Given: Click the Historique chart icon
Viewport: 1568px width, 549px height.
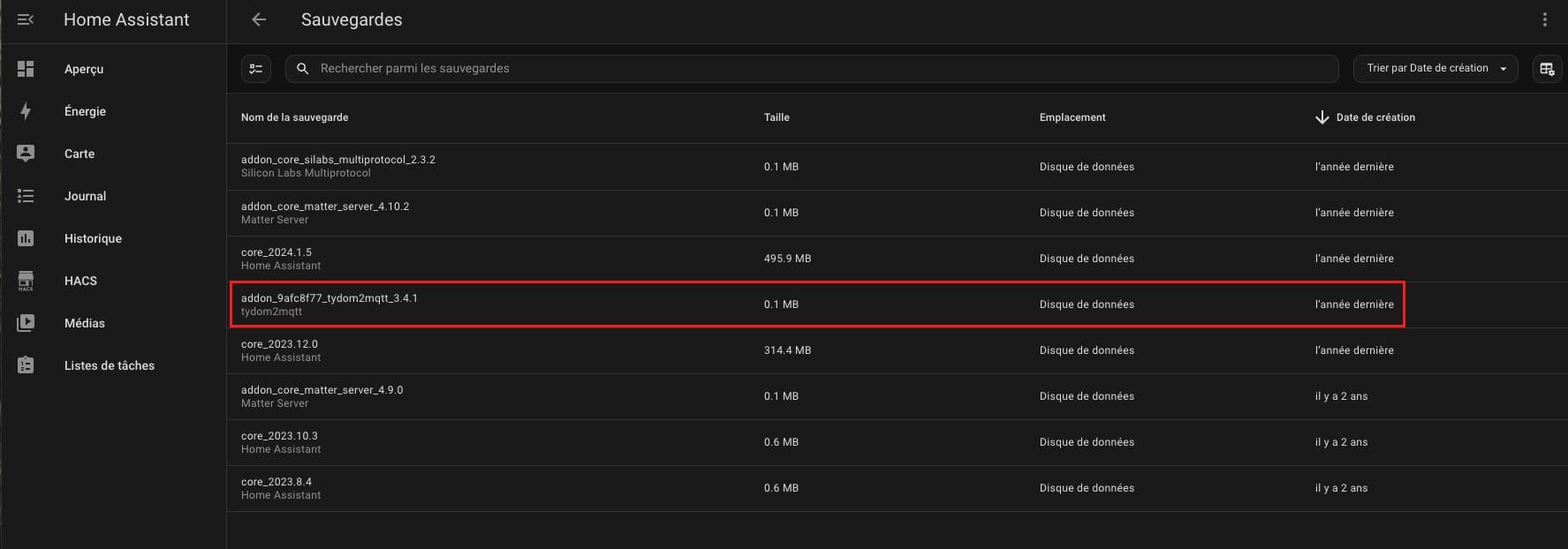Looking at the screenshot, I should pos(26,238).
